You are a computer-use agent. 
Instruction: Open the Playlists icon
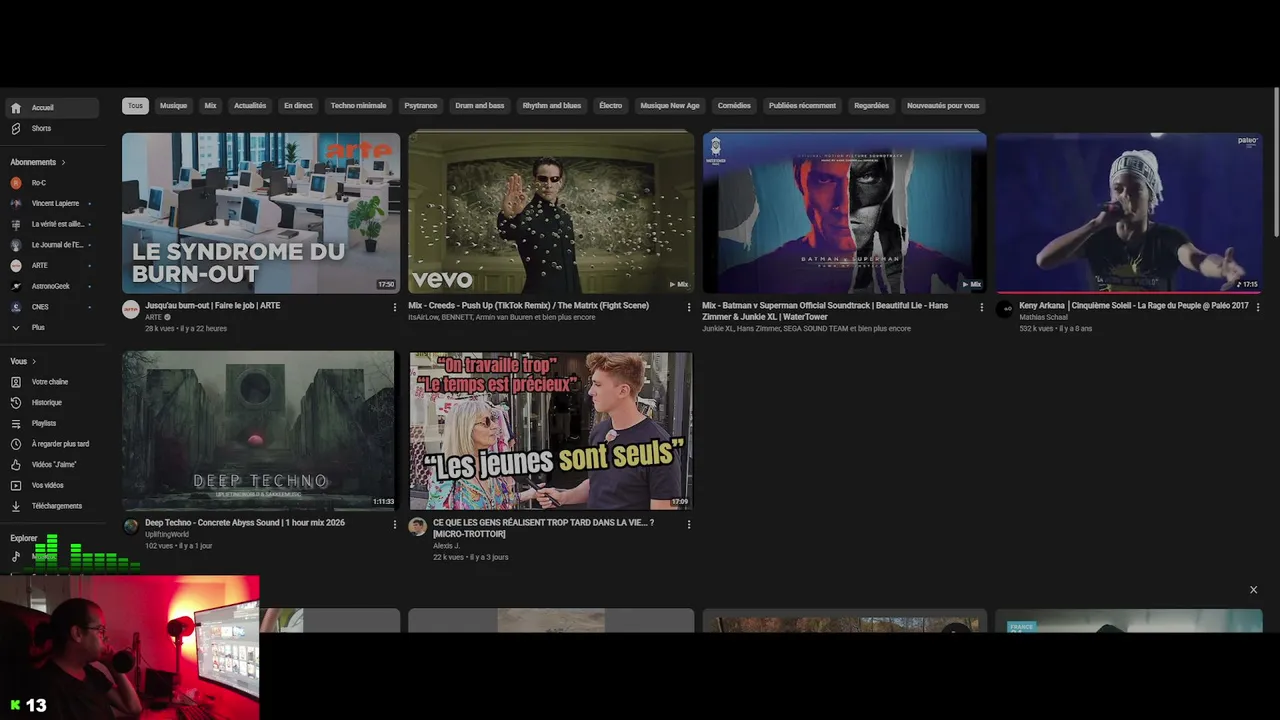click(x=16, y=424)
